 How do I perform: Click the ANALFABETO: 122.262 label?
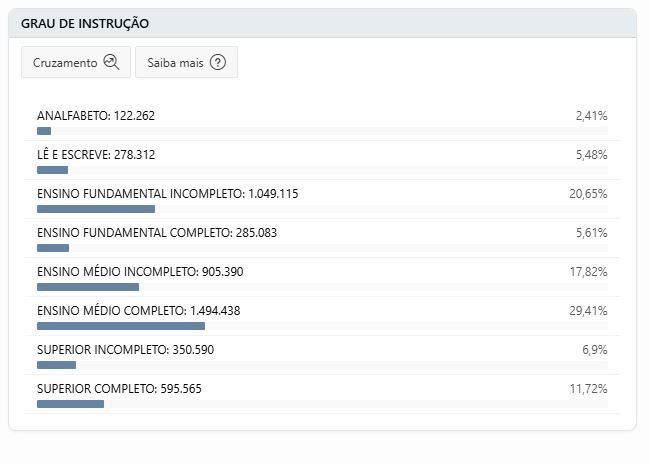[96, 116]
